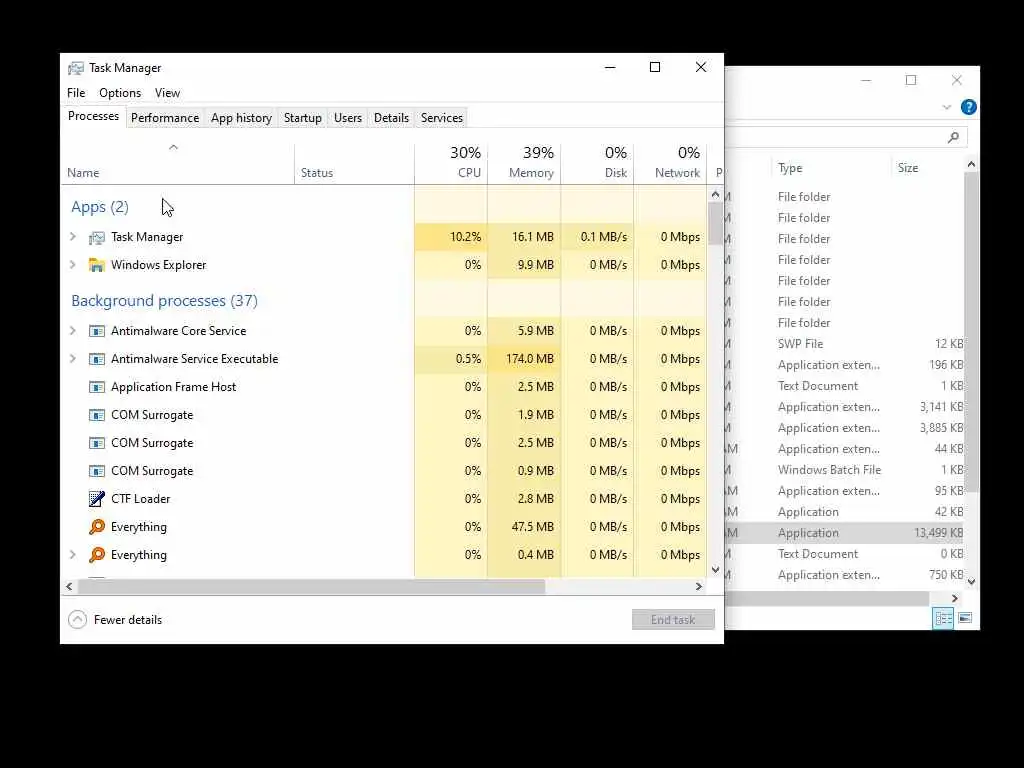
Task: Select the 174.0 MB memory cell
Action: click(524, 359)
